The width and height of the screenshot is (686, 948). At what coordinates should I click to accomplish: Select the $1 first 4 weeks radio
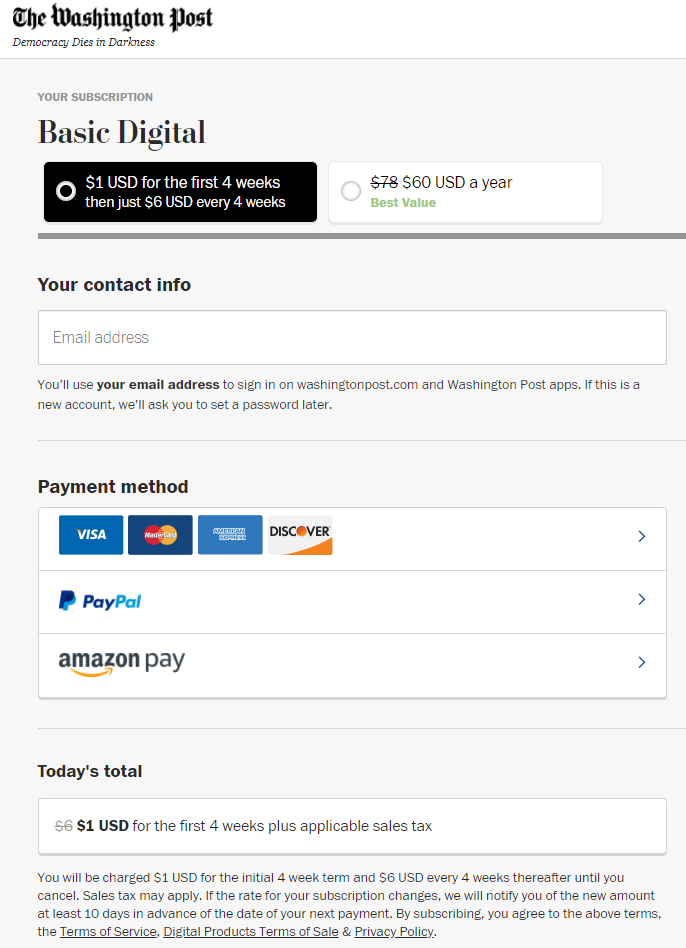66,191
